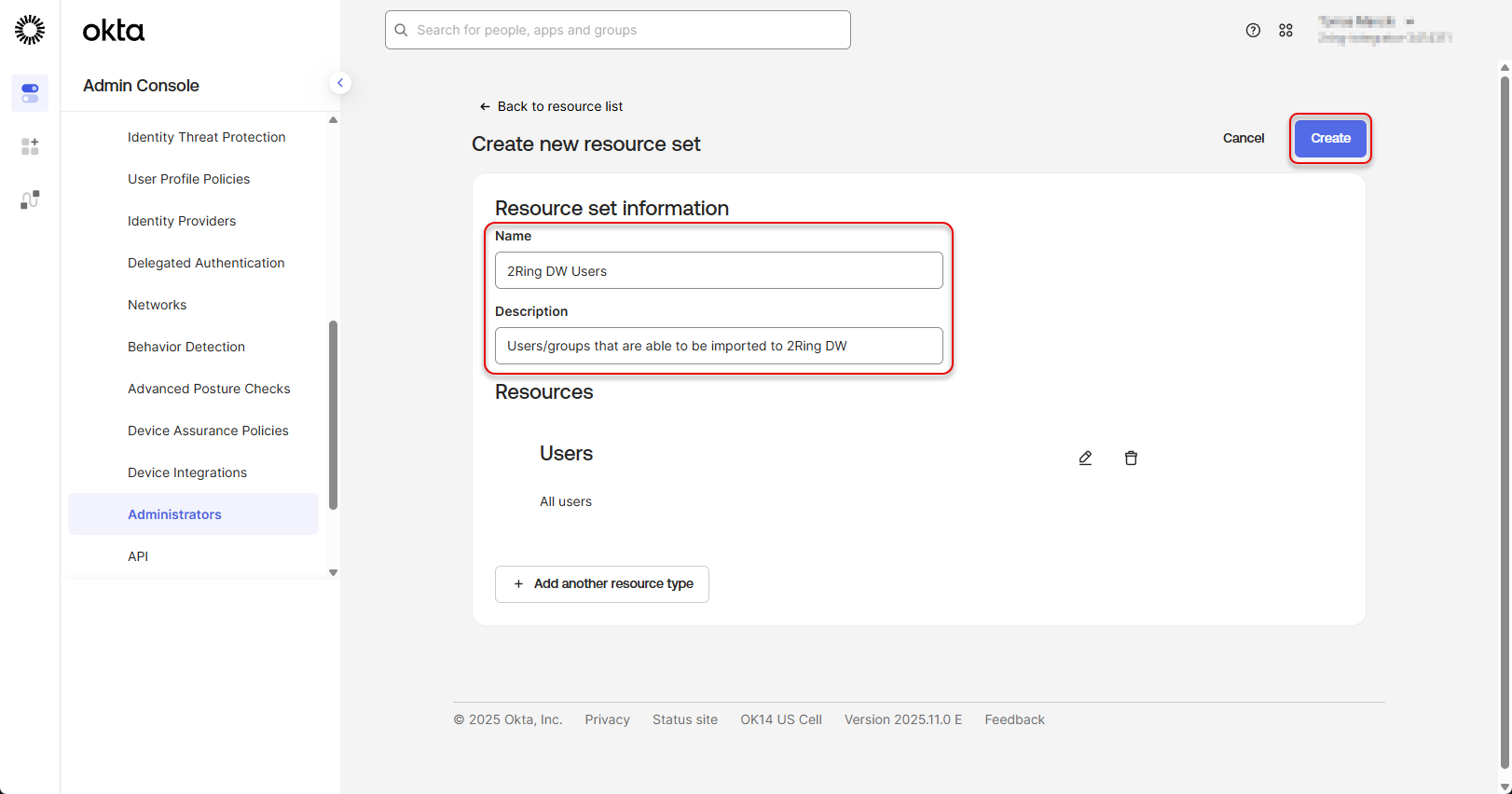Click the help question mark icon
The width and height of the screenshot is (1512, 794).
click(1253, 30)
